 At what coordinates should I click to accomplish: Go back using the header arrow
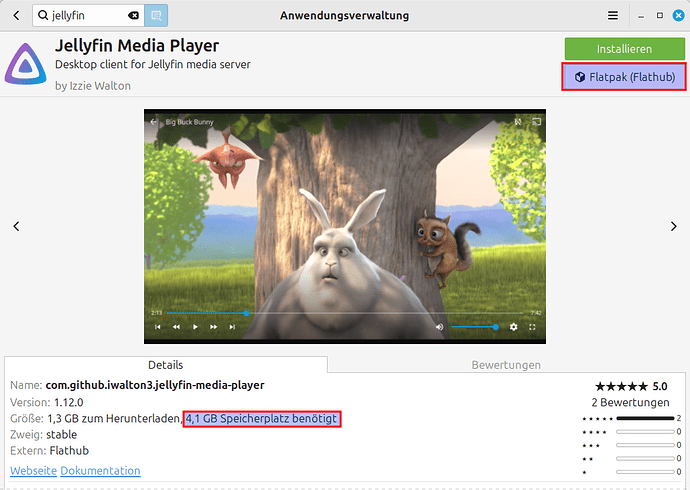[17, 15]
